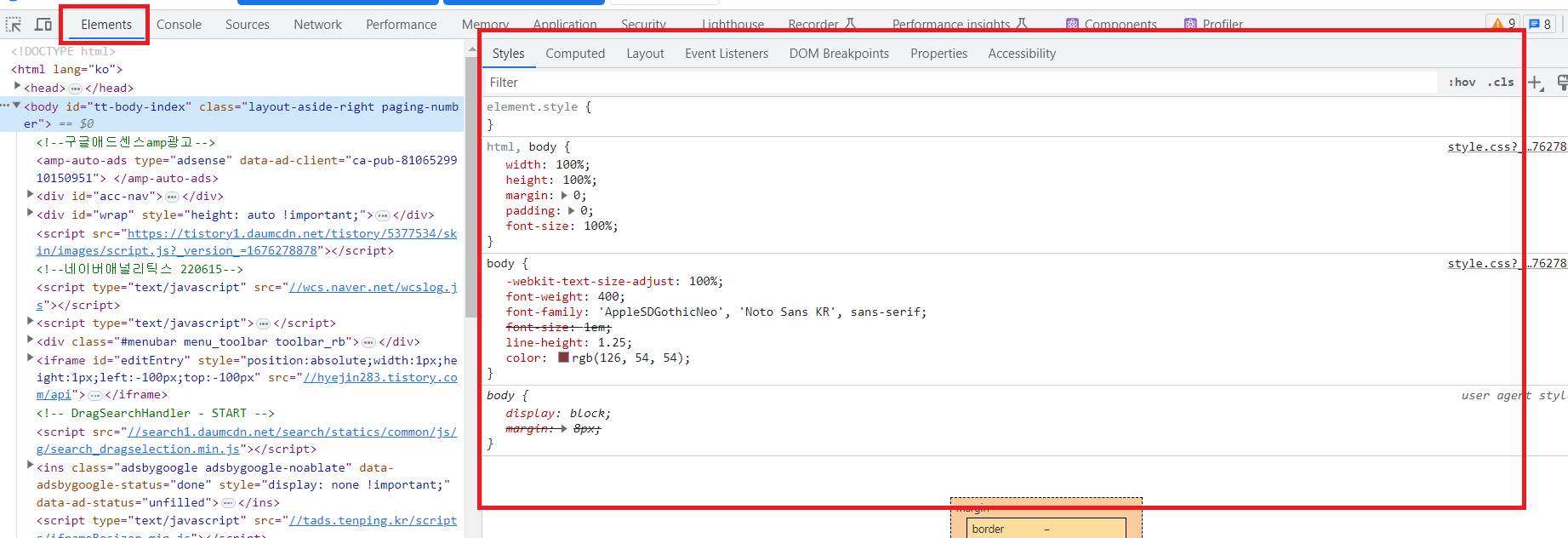Switch to the Console panel tab
This screenshot has height=538, width=1568.
(179, 25)
